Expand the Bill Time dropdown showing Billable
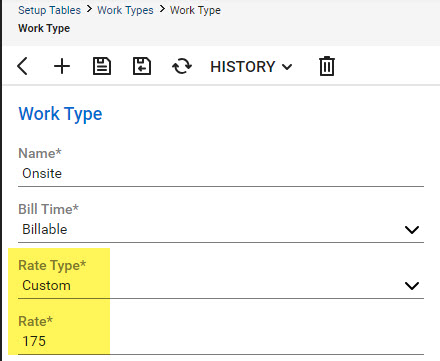 [x=412, y=230]
